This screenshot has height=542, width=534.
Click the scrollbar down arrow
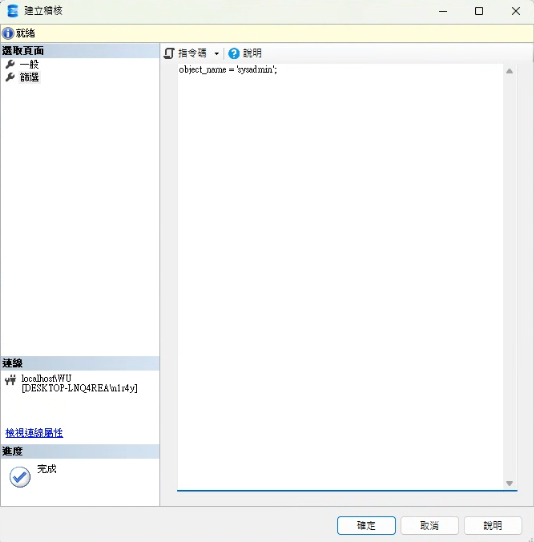(509, 483)
